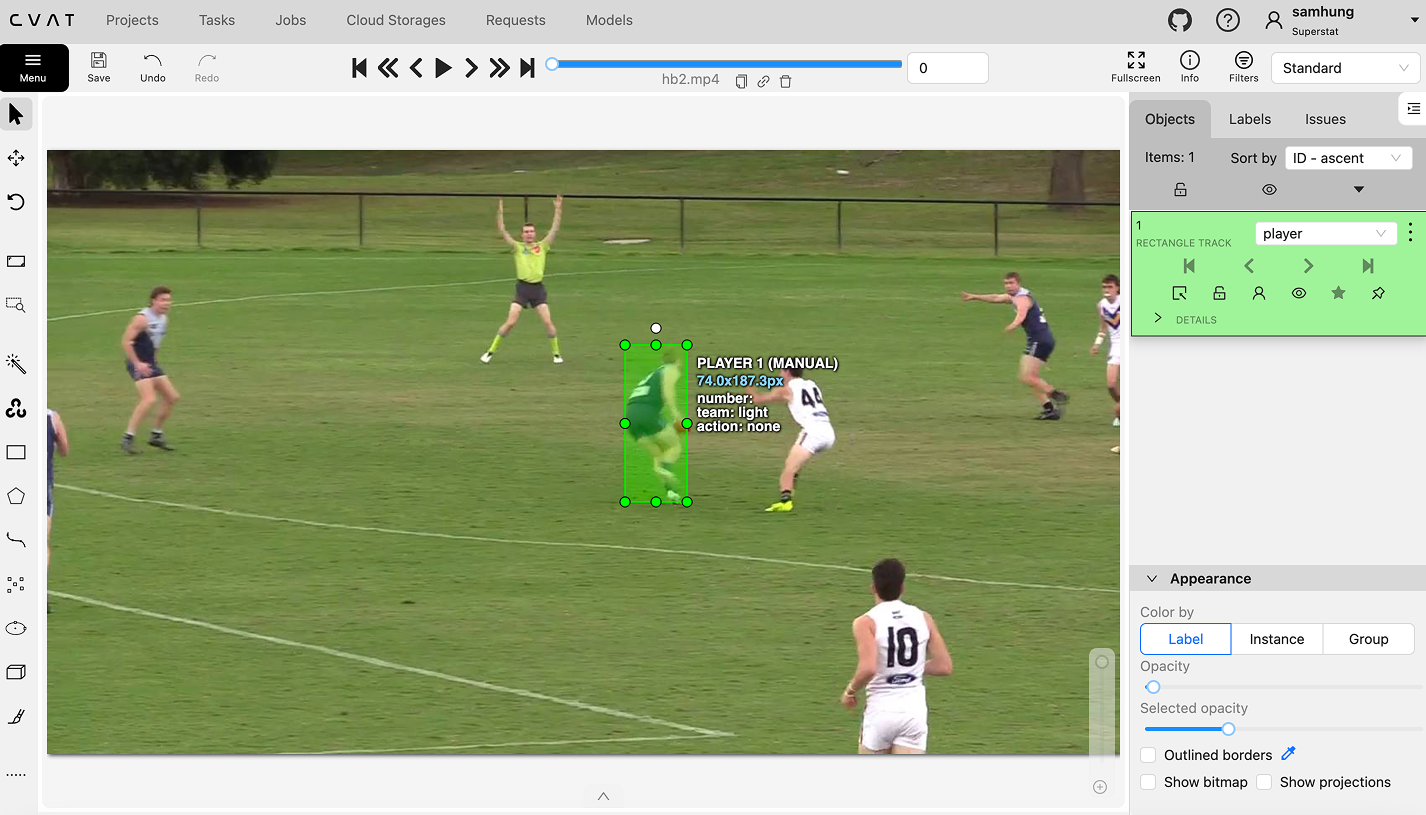Image resolution: width=1426 pixels, height=815 pixels.
Task: Toggle visibility of player 1 track
Action: 1298,293
